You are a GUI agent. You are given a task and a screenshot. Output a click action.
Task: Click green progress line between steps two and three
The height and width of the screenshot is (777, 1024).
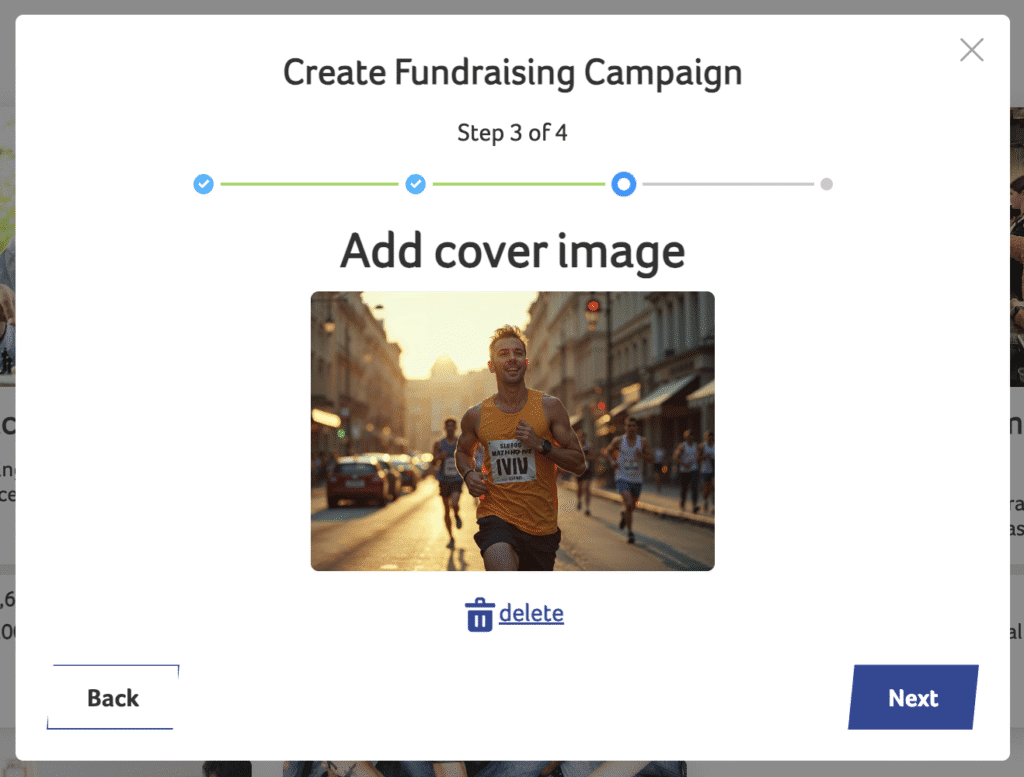pyautogui.click(x=518, y=184)
